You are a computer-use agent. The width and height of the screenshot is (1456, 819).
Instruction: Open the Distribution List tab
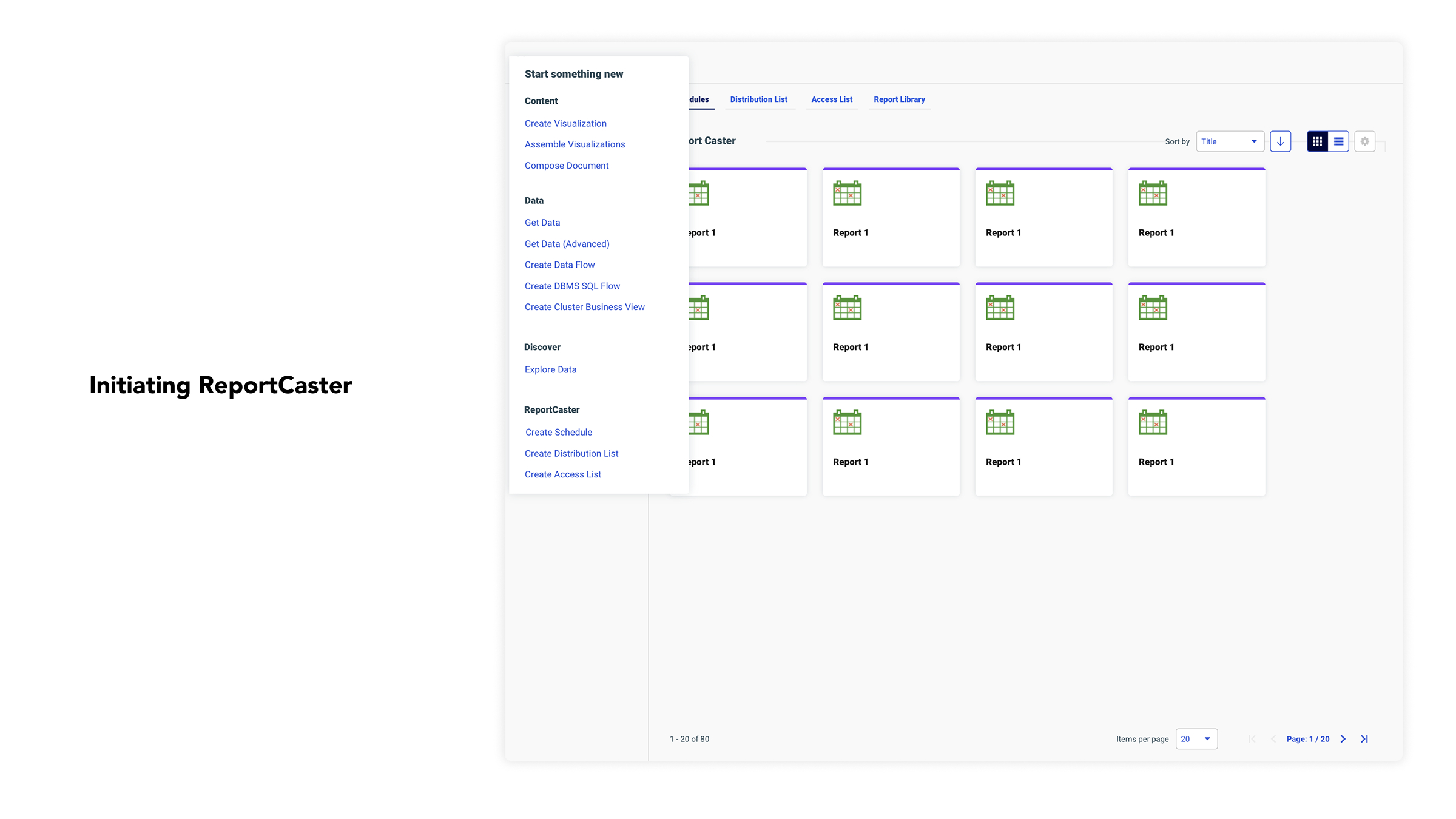coord(758,99)
